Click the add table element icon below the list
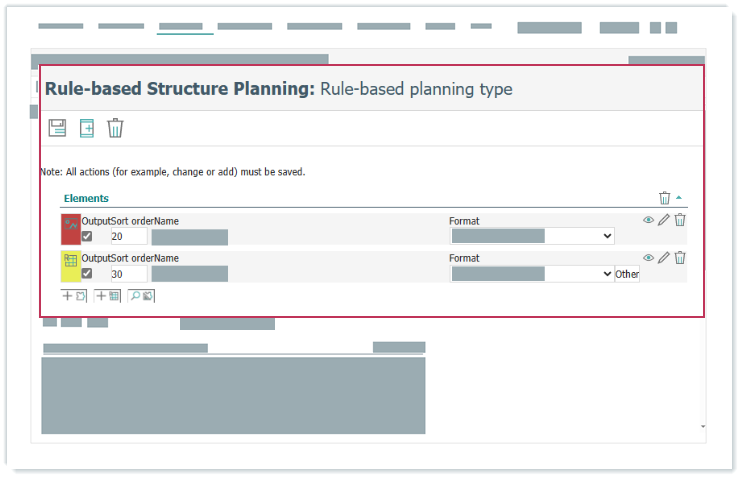This screenshot has height=479, width=742. (x=108, y=296)
